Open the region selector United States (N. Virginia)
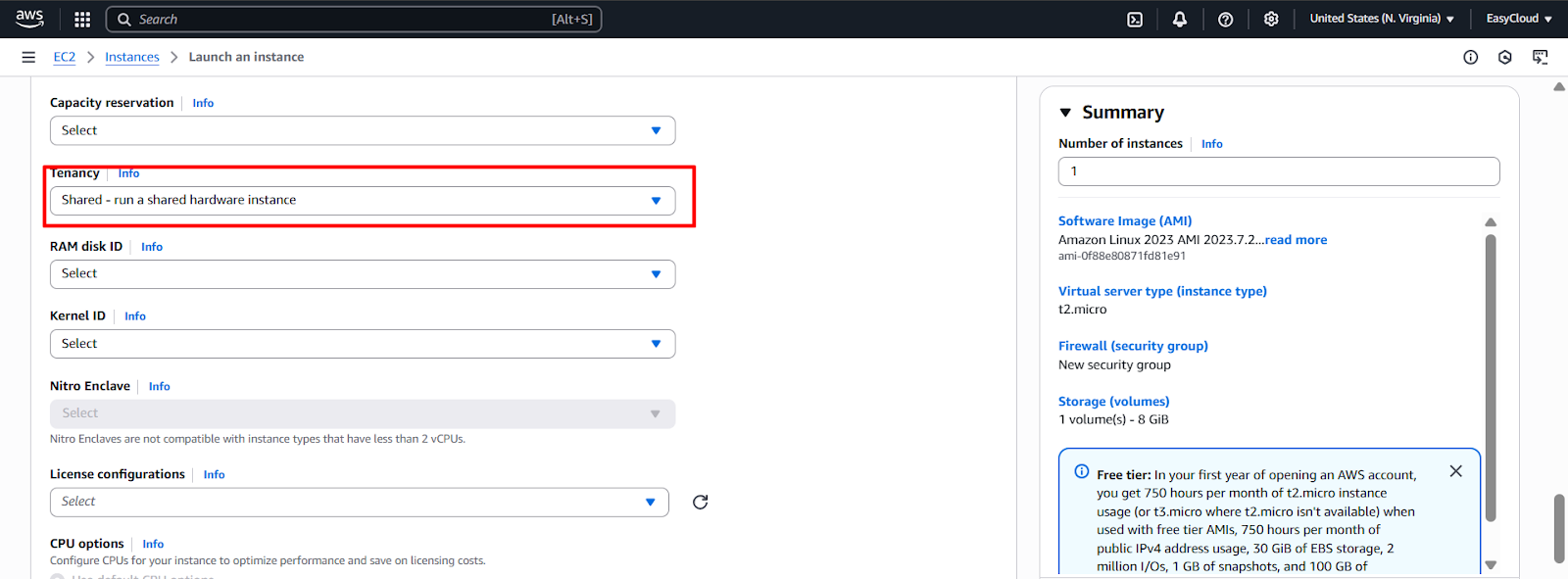1568x579 pixels. (1382, 19)
